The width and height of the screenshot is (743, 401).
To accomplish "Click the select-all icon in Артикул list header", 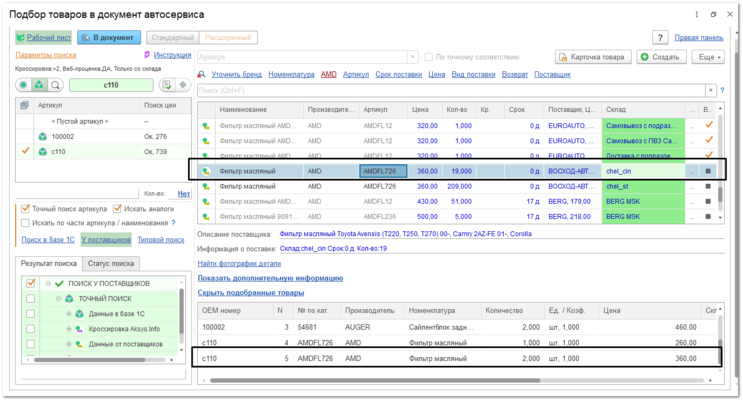I will pyautogui.click(x=24, y=105).
